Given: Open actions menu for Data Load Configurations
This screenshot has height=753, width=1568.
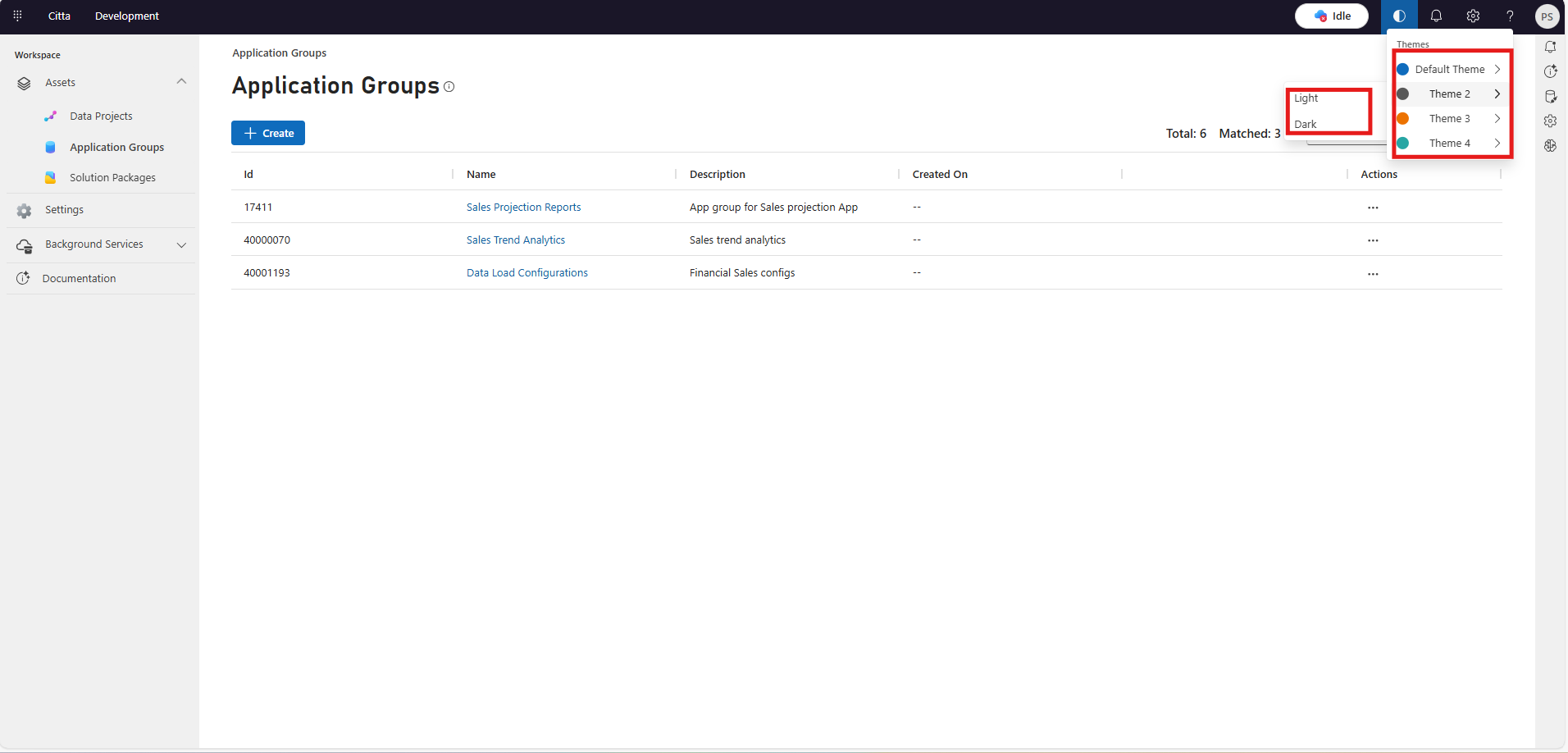Looking at the screenshot, I should [1373, 273].
